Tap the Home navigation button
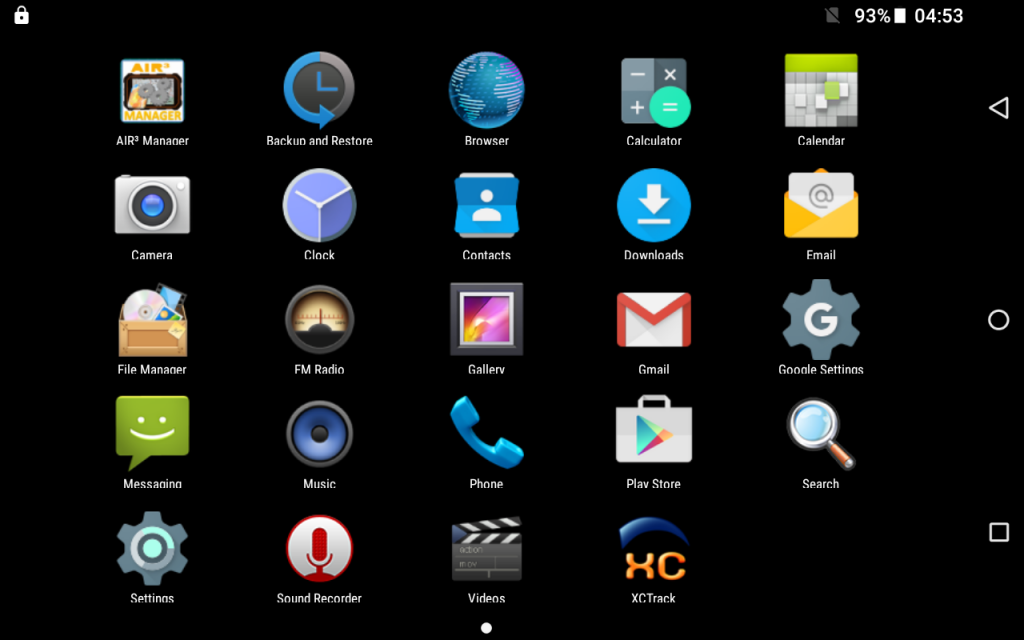Viewport: 1024px width, 640px height. click(x=999, y=320)
